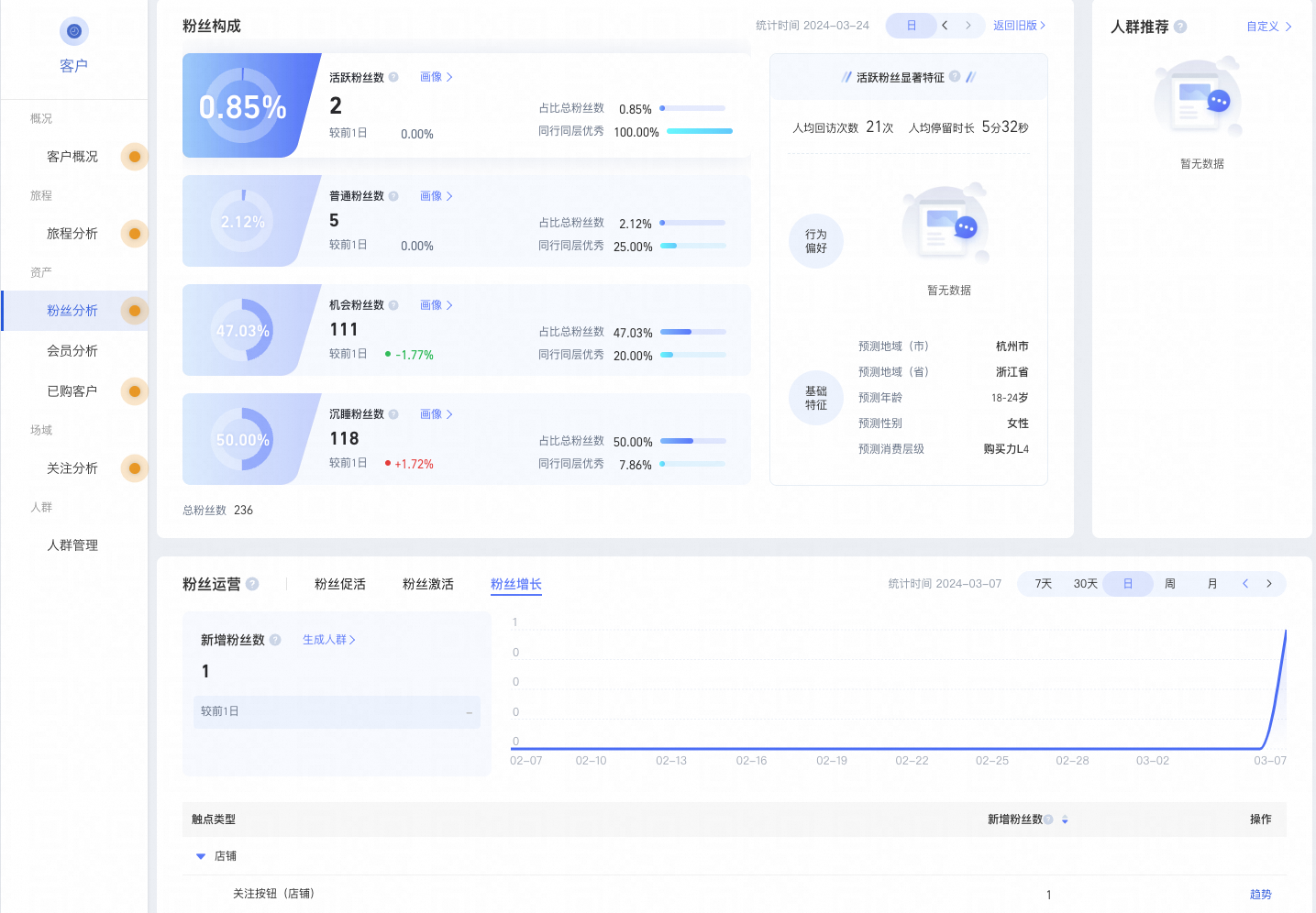1316x913 pixels.
Task: Open 趋势 for 关注按钮（店铺）
Action: point(1261,895)
